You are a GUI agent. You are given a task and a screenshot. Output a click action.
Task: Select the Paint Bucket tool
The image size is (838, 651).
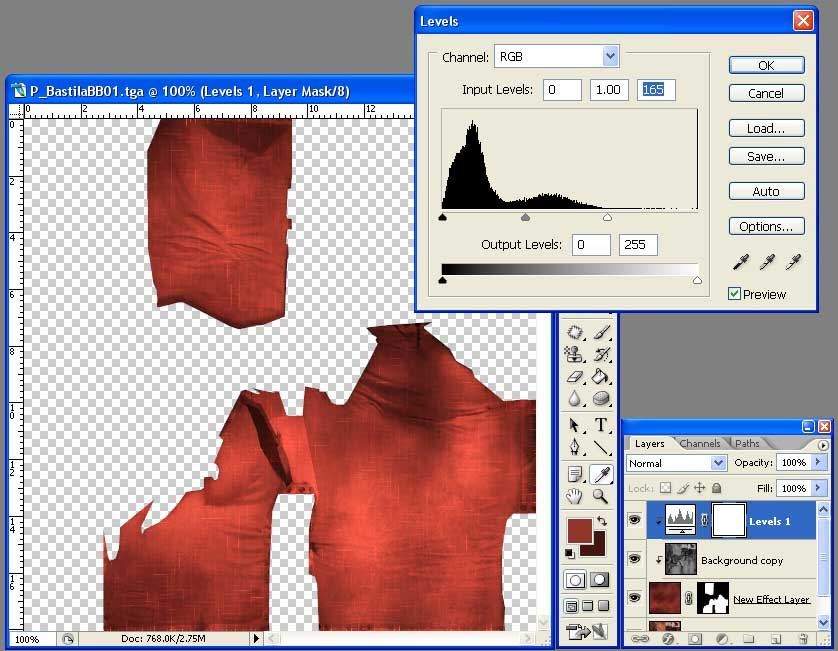point(601,377)
